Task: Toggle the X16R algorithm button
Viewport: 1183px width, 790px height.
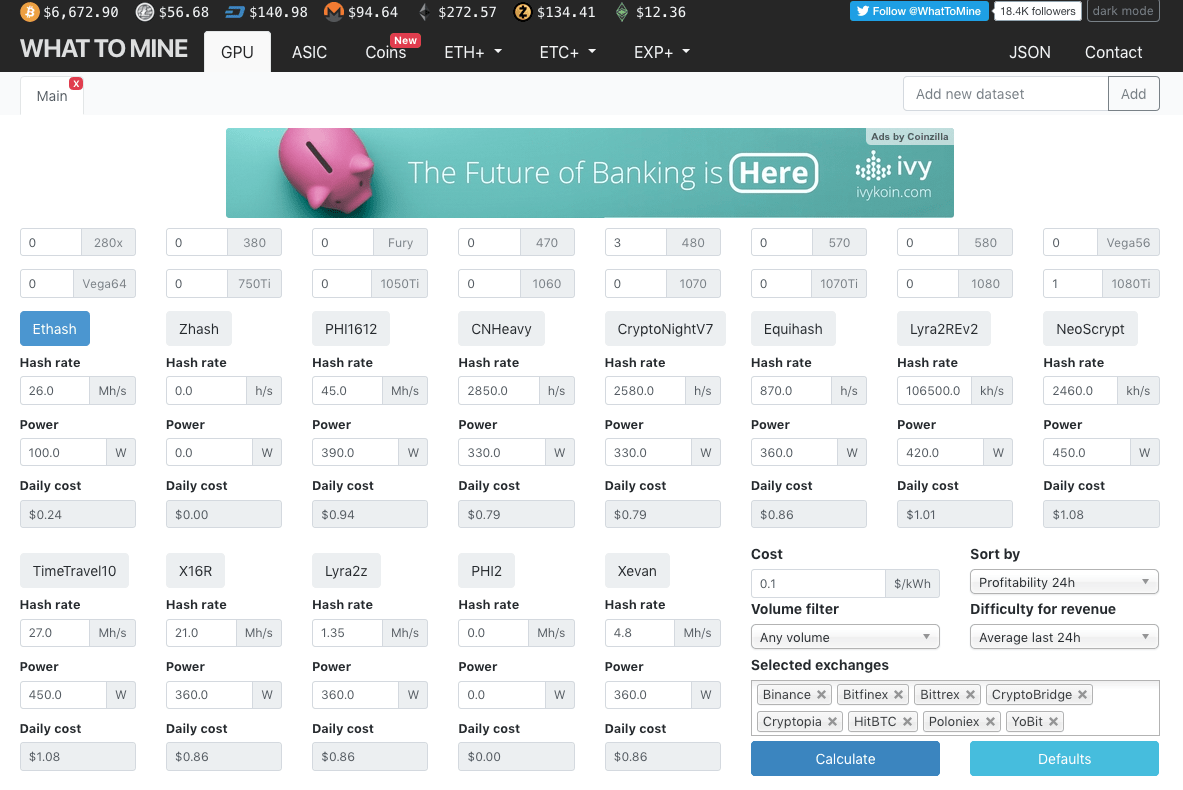Action: (195, 571)
